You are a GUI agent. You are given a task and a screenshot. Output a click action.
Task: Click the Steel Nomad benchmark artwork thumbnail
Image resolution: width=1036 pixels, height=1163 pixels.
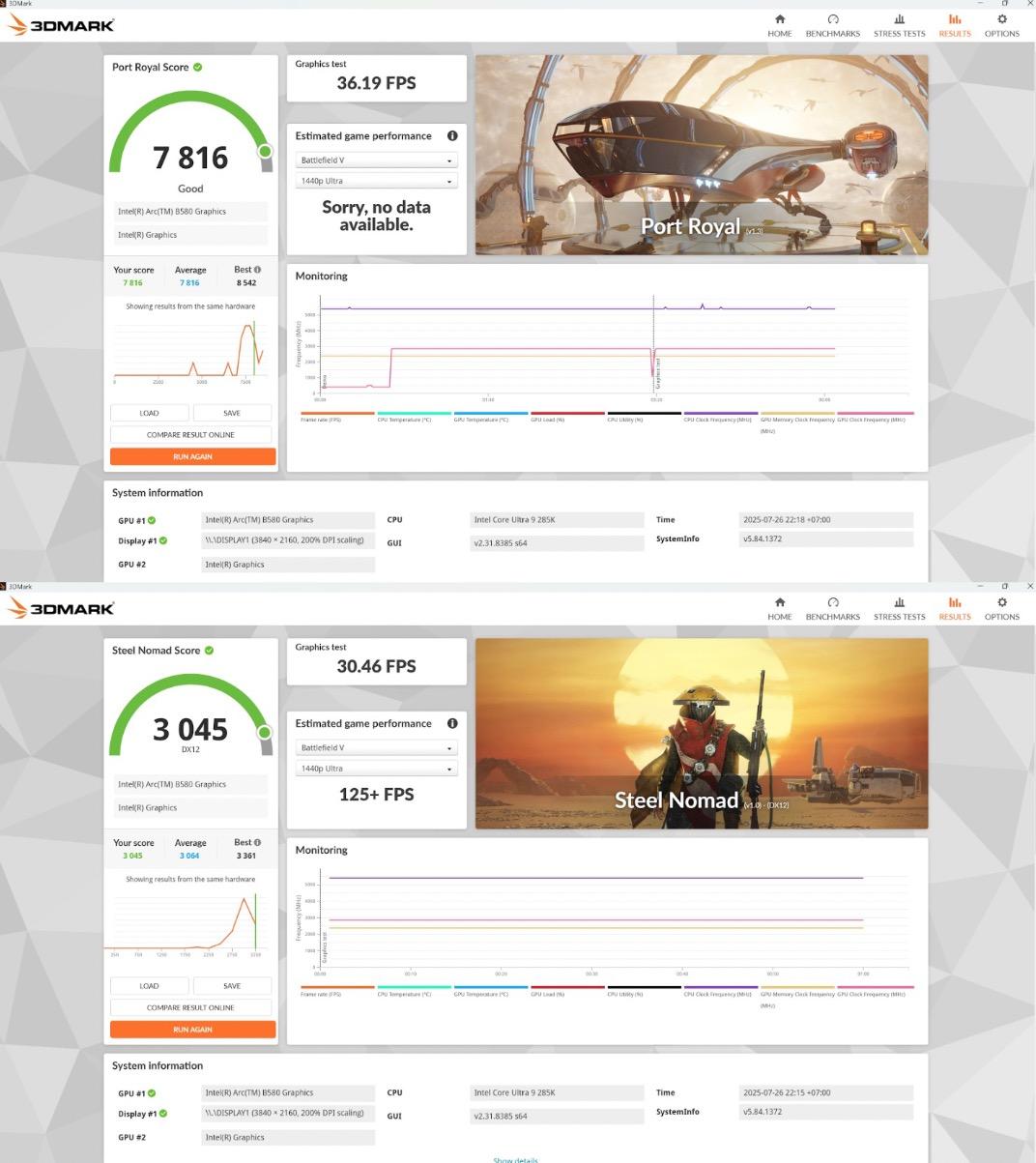click(x=702, y=733)
